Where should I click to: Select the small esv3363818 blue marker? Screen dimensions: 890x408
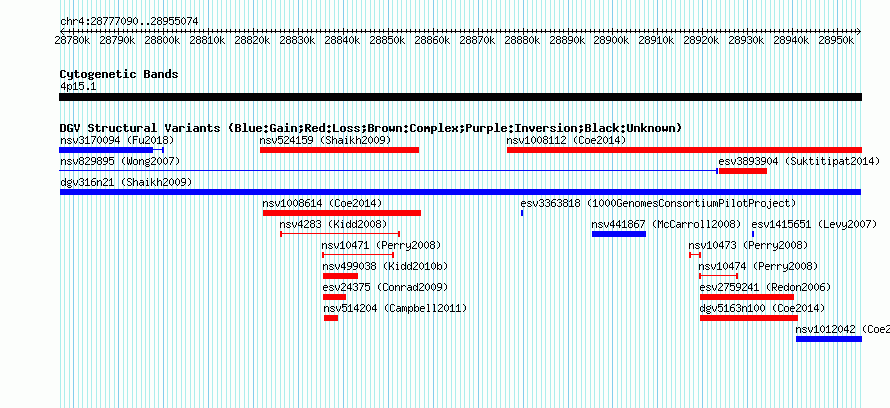522,213
